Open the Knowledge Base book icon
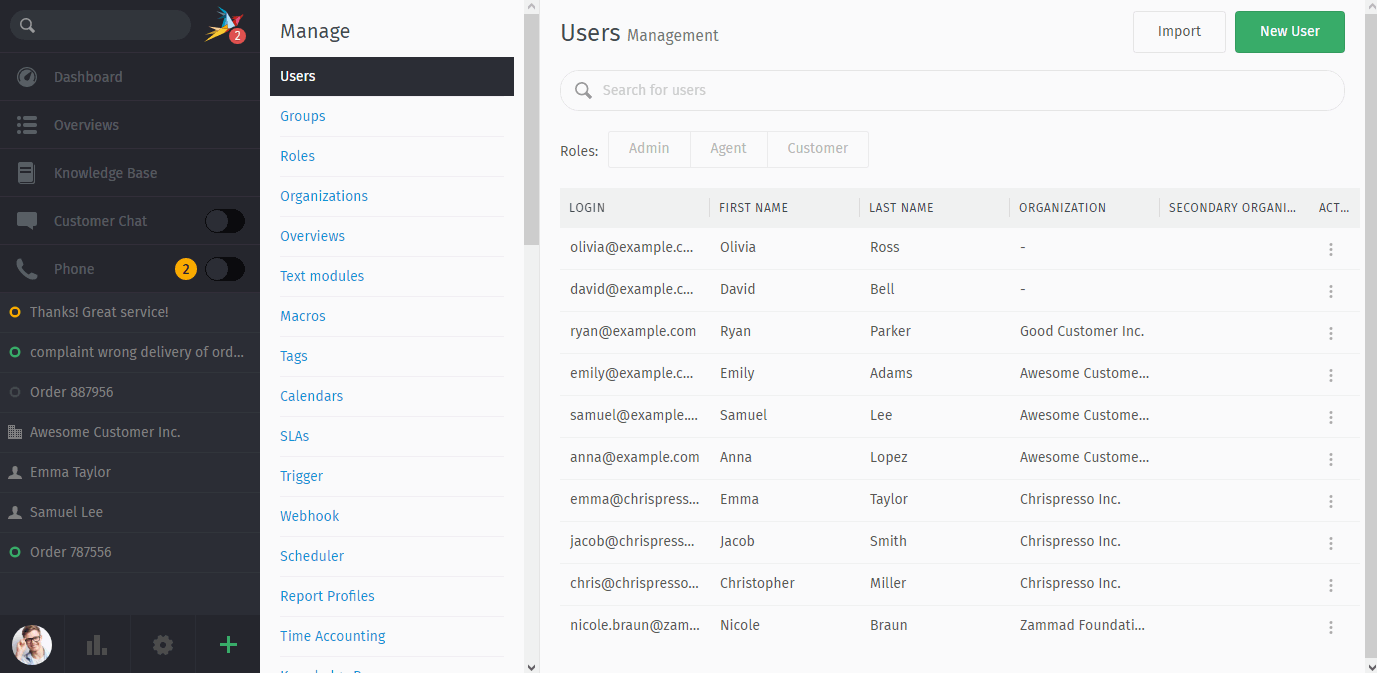Image resolution: width=1377 pixels, height=673 pixels. pos(27,173)
